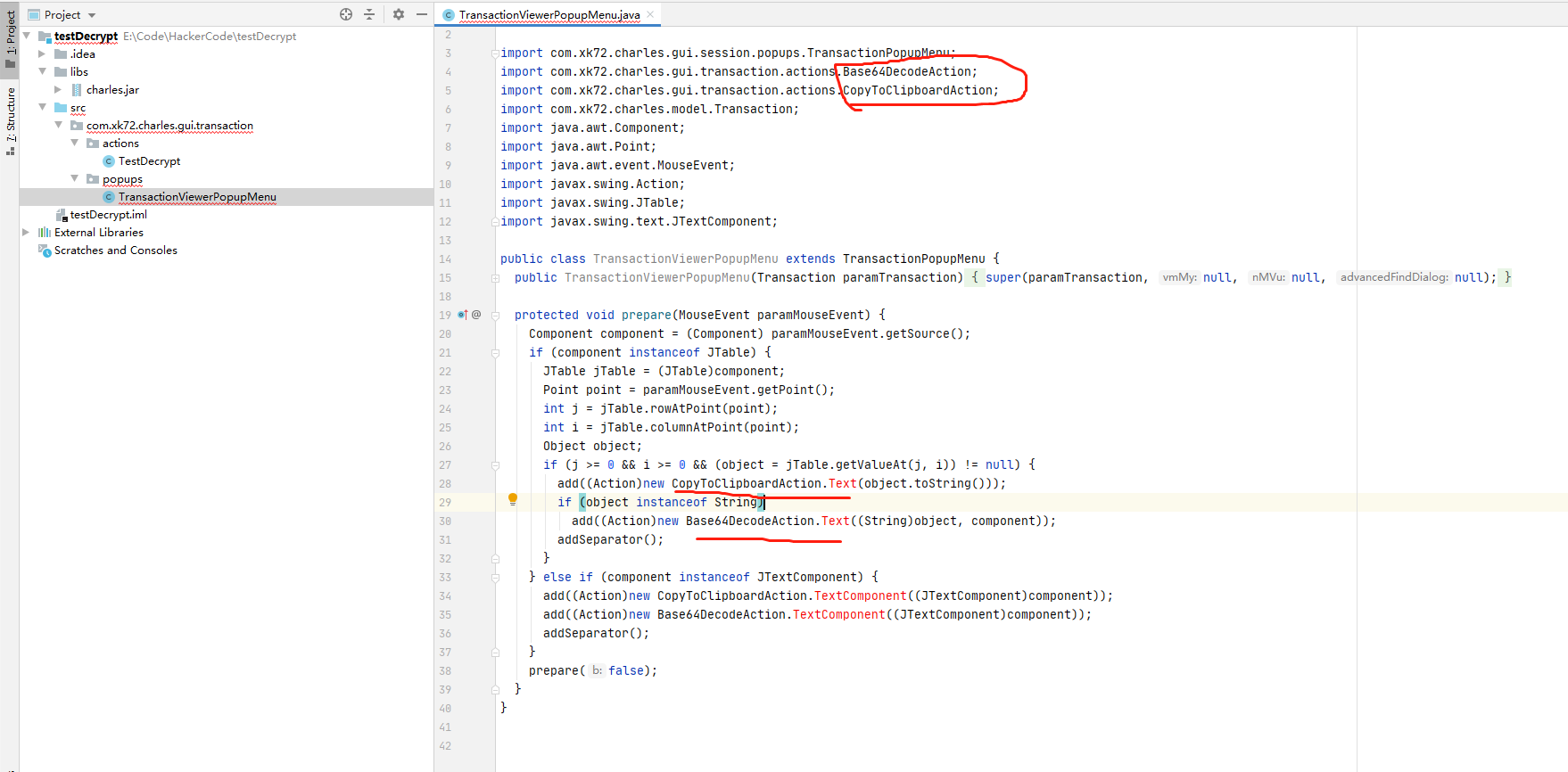Expand External Libraries node
Image resolution: width=1568 pixels, height=772 pixels.
pos(26,233)
